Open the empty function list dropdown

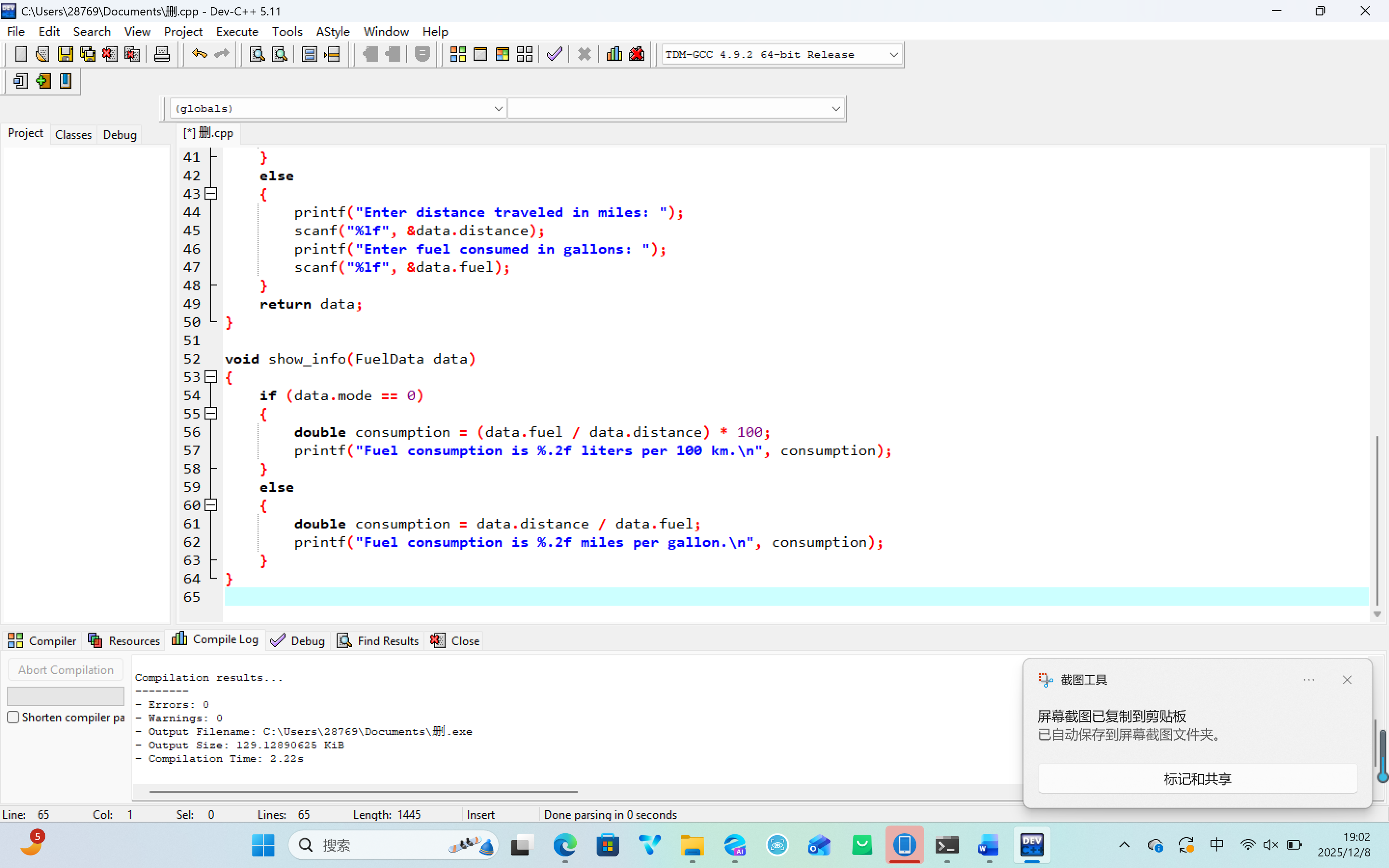click(835, 108)
